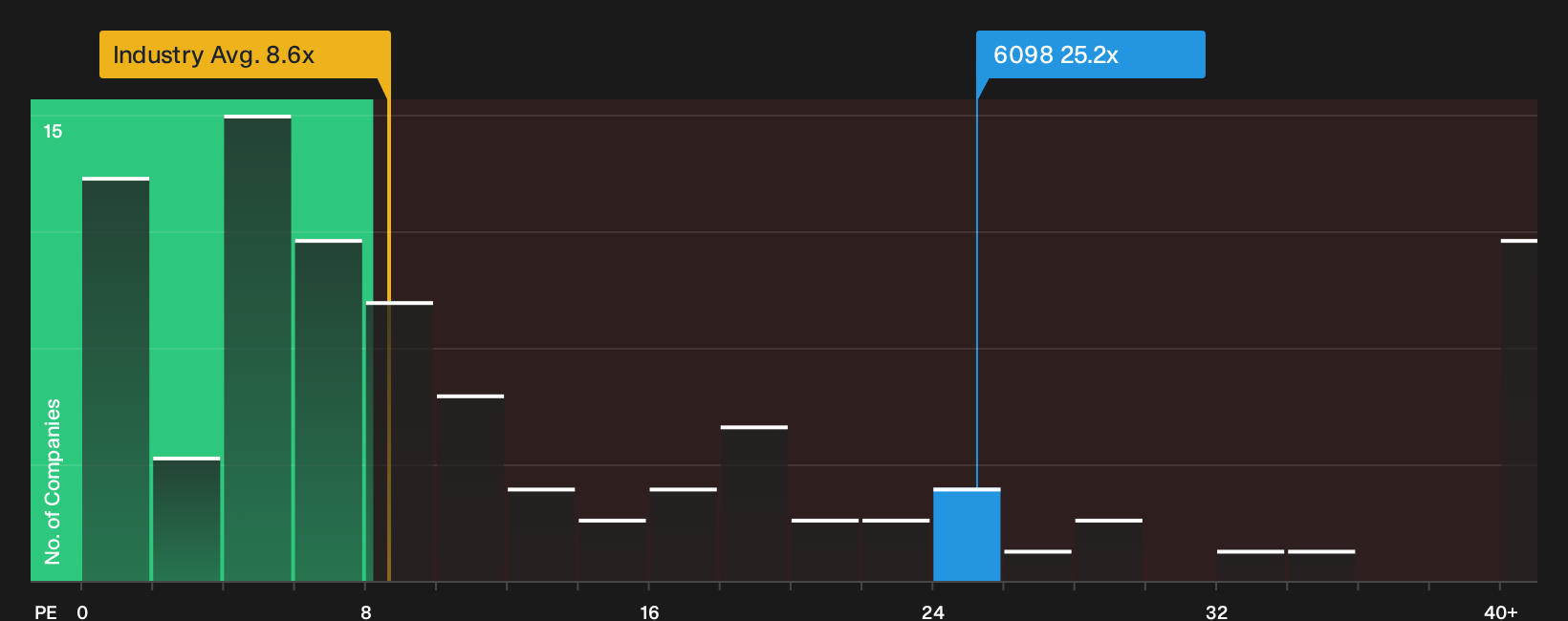
Task: Click the dark bar just above PE 20
Action: [x=825, y=549]
